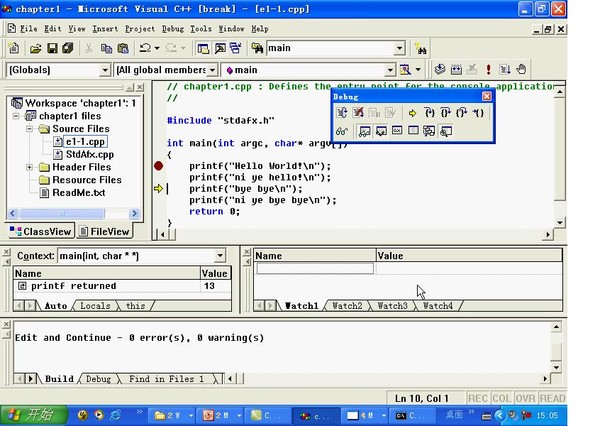This screenshot has width=600, height=426.
Task: Save the file with the floppy icon
Action: [x=52, y=48]
